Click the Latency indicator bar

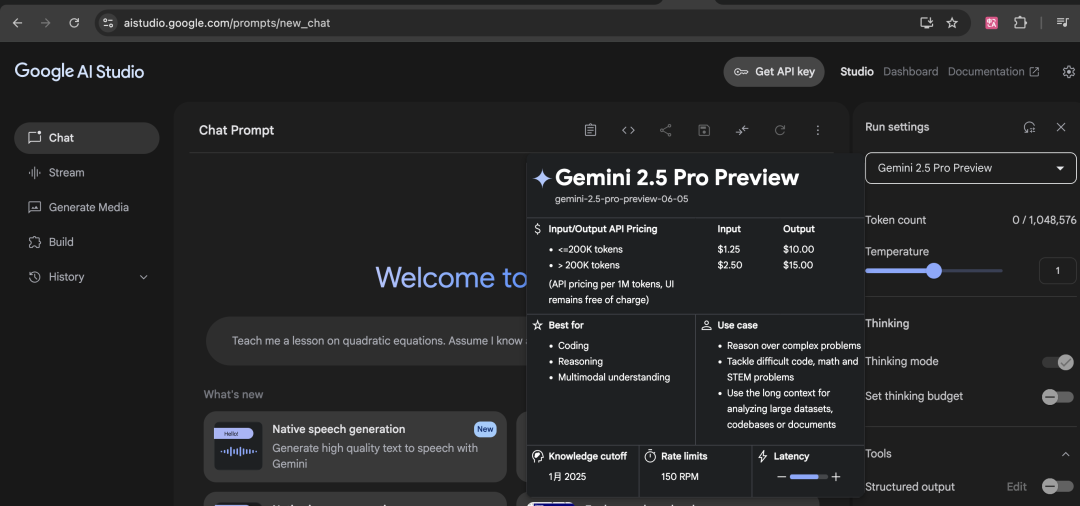[809, 476]
